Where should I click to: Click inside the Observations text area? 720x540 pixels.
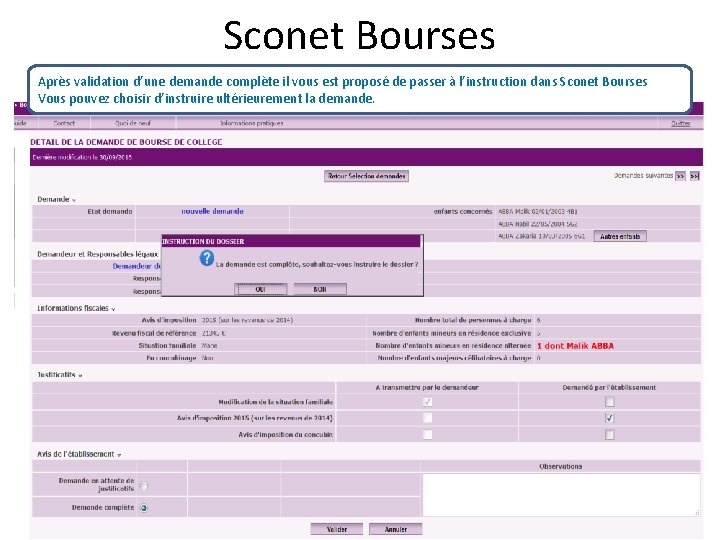[561, 495]
